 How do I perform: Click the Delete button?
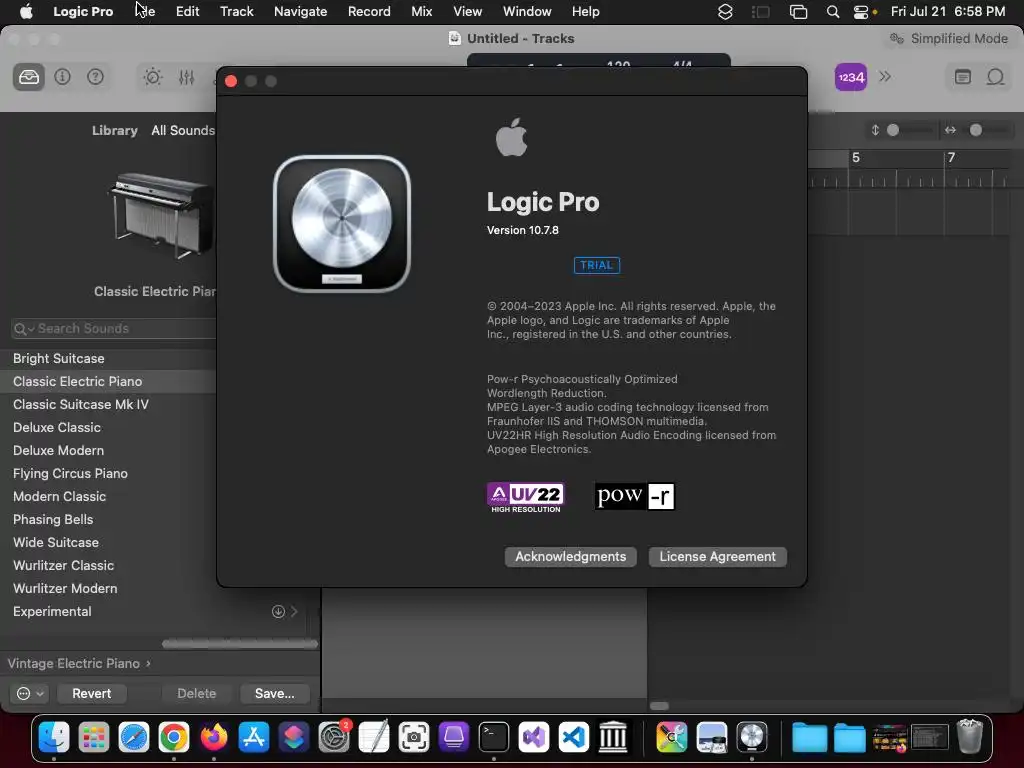pos(197,694)
